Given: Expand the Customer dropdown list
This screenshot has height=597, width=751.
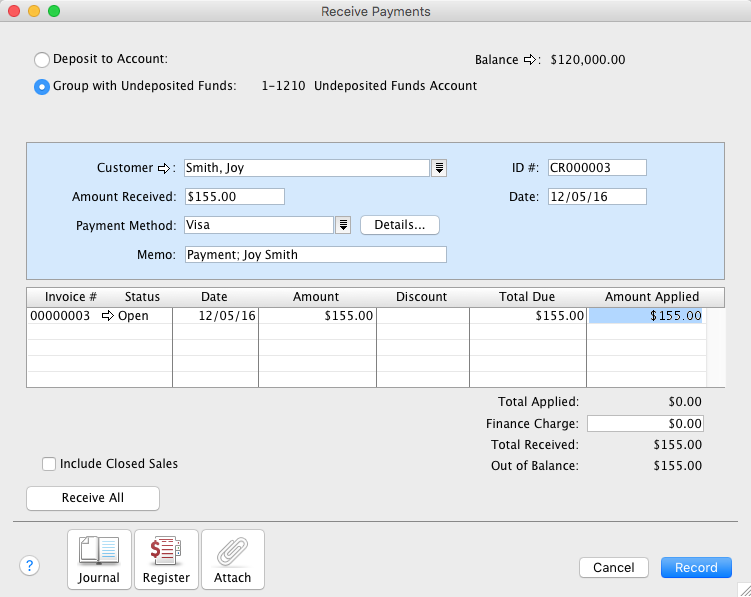Looking at the screenshot, I should pos(439,168).
